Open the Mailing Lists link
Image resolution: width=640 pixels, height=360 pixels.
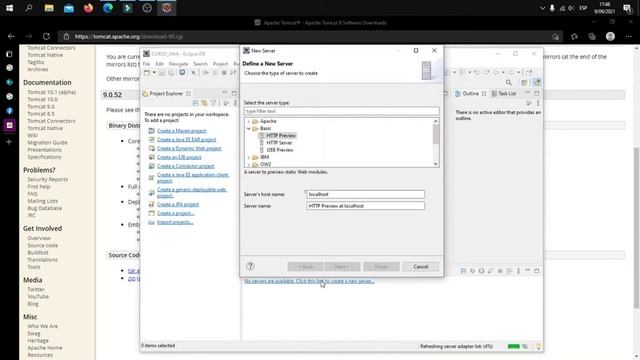point(42,201)
